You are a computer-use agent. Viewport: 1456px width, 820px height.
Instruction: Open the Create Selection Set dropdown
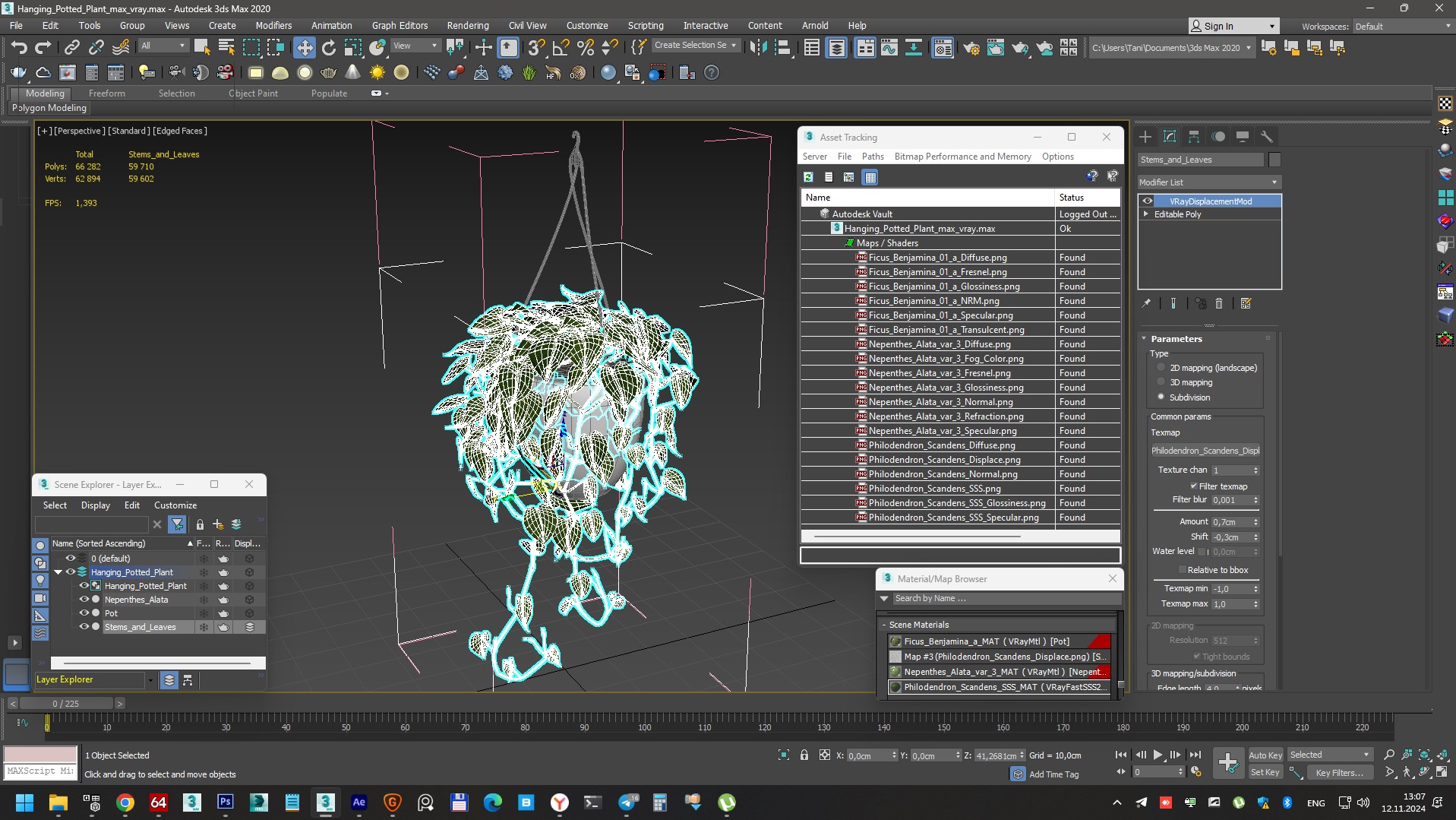click(696, 46)
